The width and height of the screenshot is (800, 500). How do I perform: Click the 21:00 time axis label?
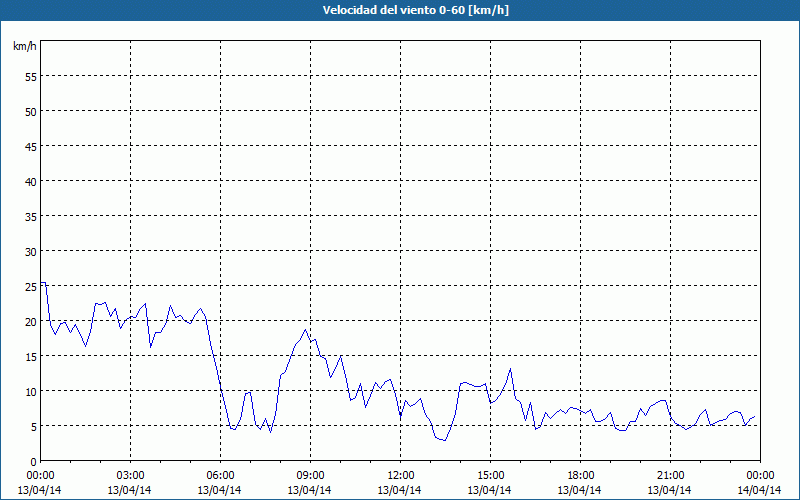tap(670, 476)
